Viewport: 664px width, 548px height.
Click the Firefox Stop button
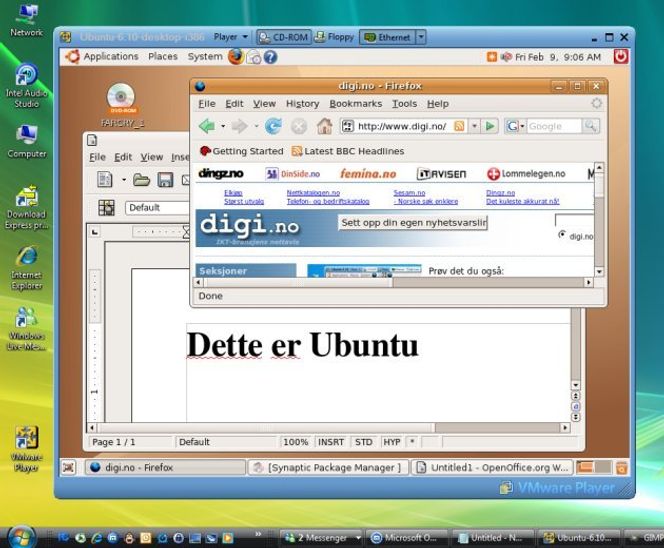coord(299,126)
